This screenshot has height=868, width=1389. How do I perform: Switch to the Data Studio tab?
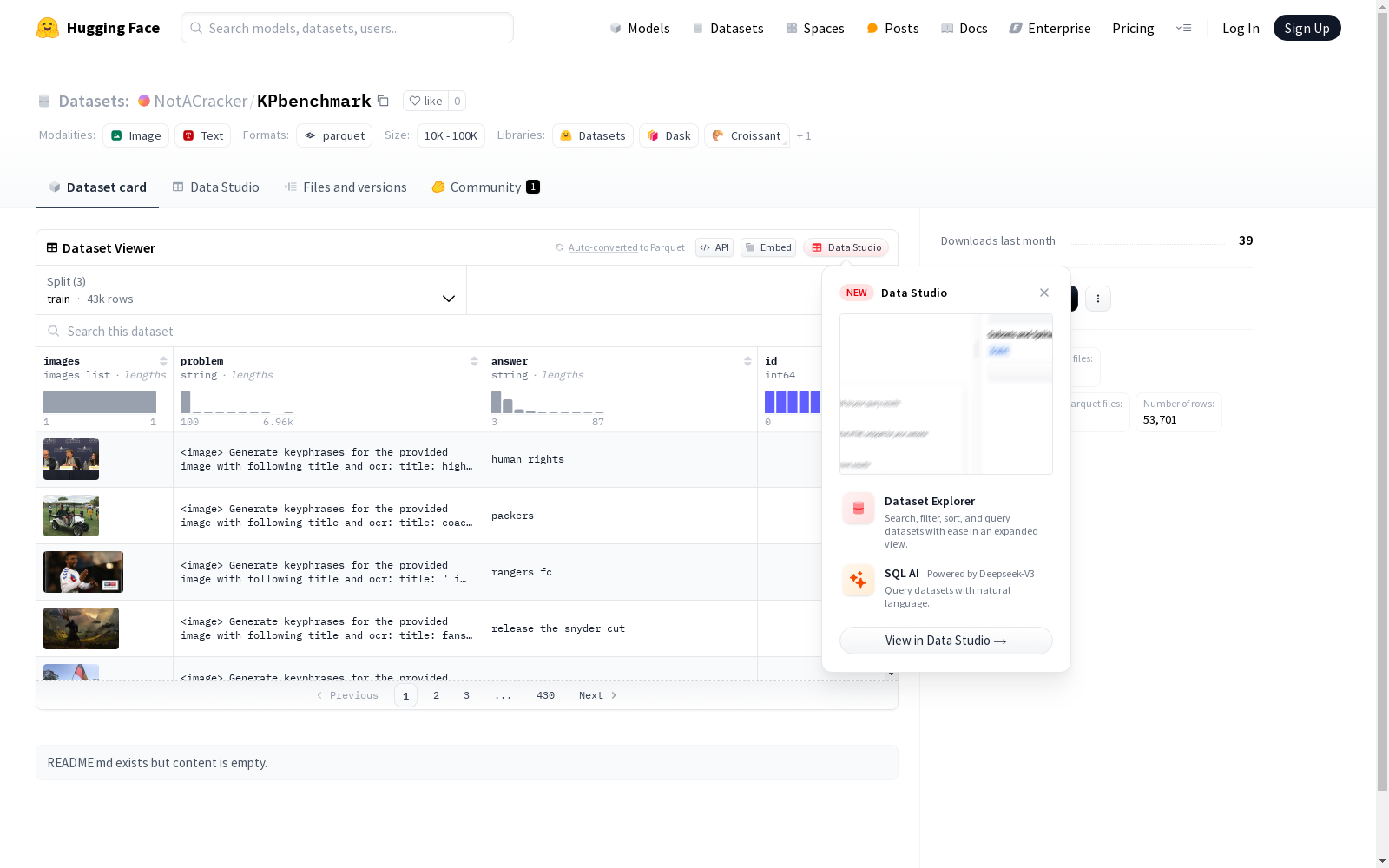click(x=215, y=187)
